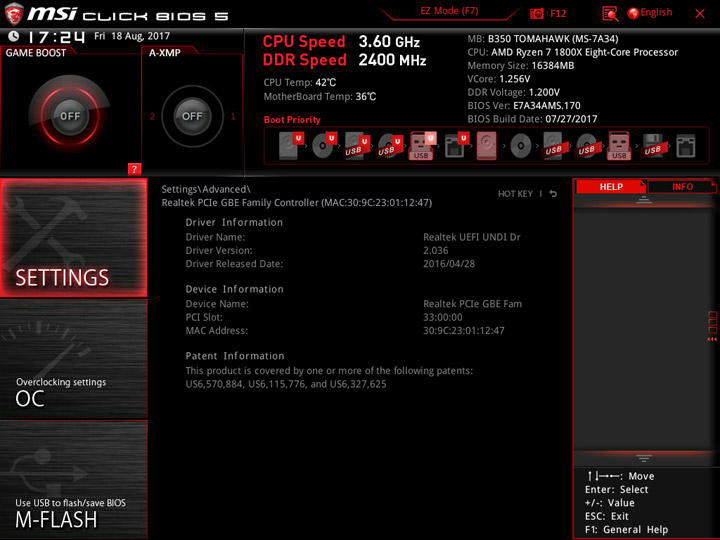
Task: Select the UEFI network boot device
Action: click(x=456, y=146)
